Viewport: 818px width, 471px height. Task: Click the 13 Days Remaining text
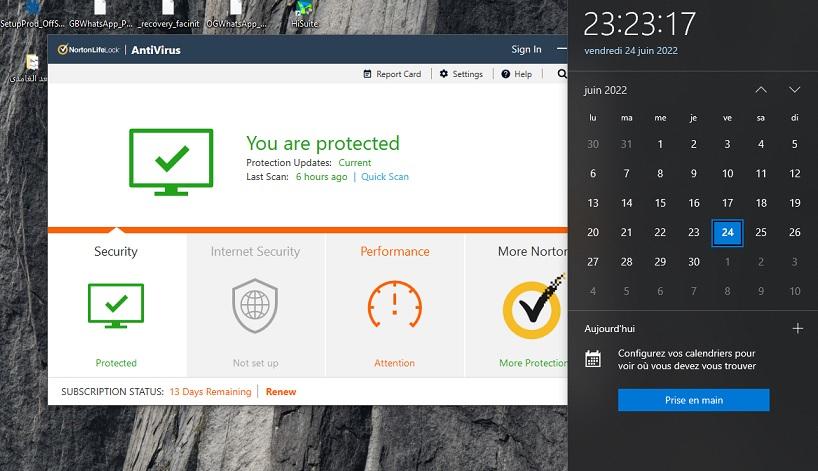click(x=210, y=392)
